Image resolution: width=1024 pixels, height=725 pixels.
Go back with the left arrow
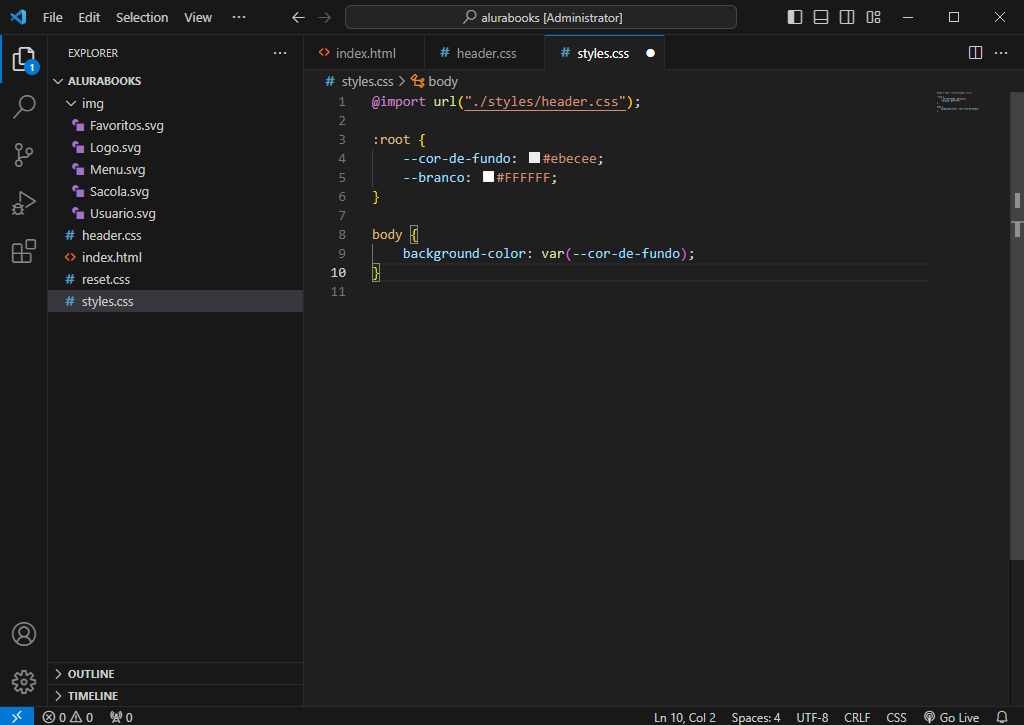tap(298, 18)
